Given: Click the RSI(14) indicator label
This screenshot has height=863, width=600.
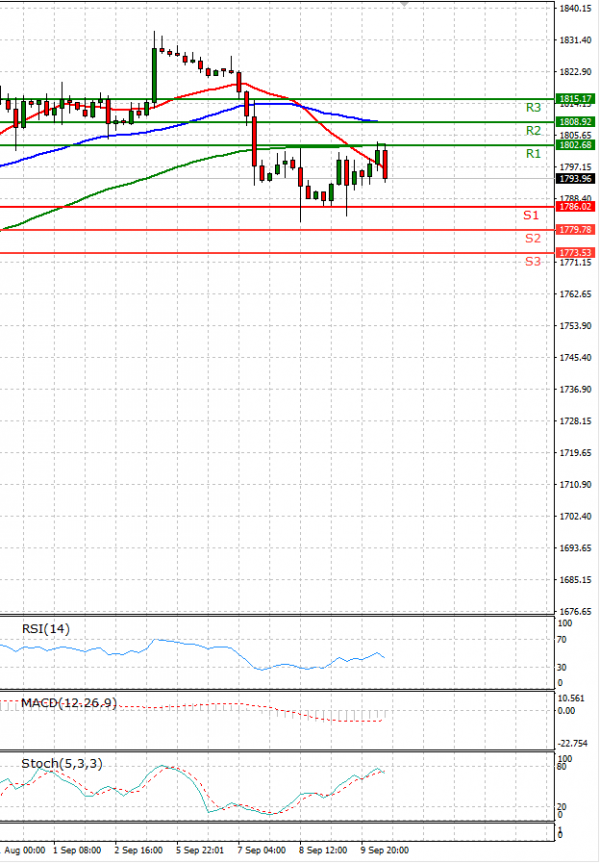Looking at the screenshot, I should (x=46, y=629).
